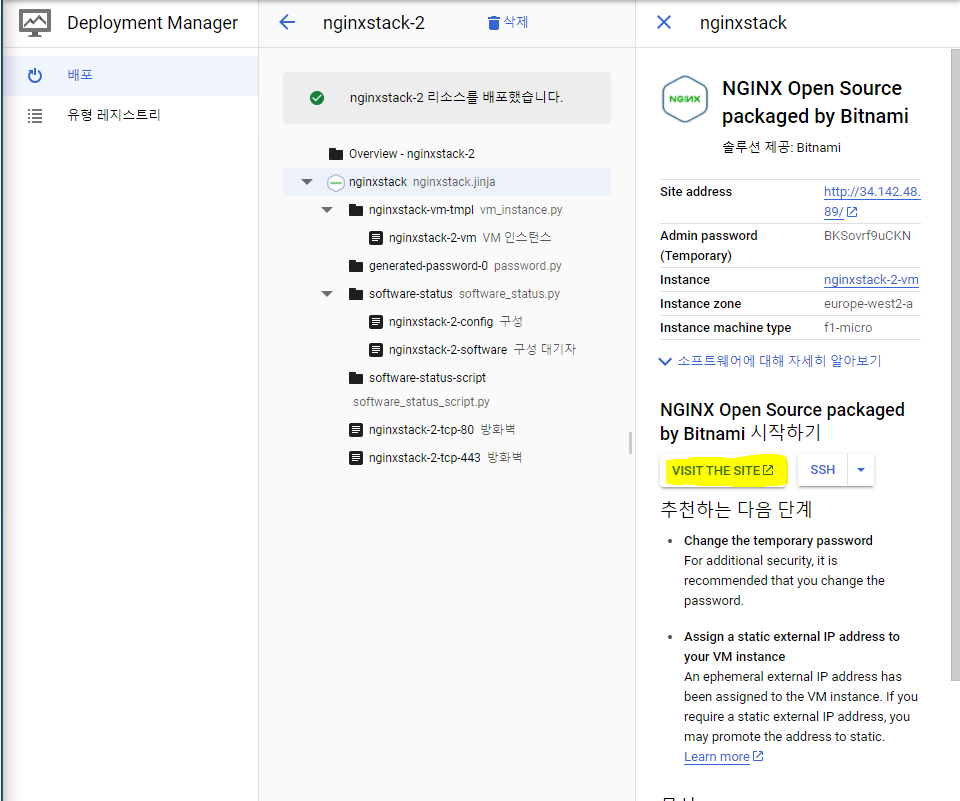Click the nginxstack-2-tcp-443 firewall icon
Image resolution: width=960 pixels, height=801 pixels.
click(x=356, y=458)
